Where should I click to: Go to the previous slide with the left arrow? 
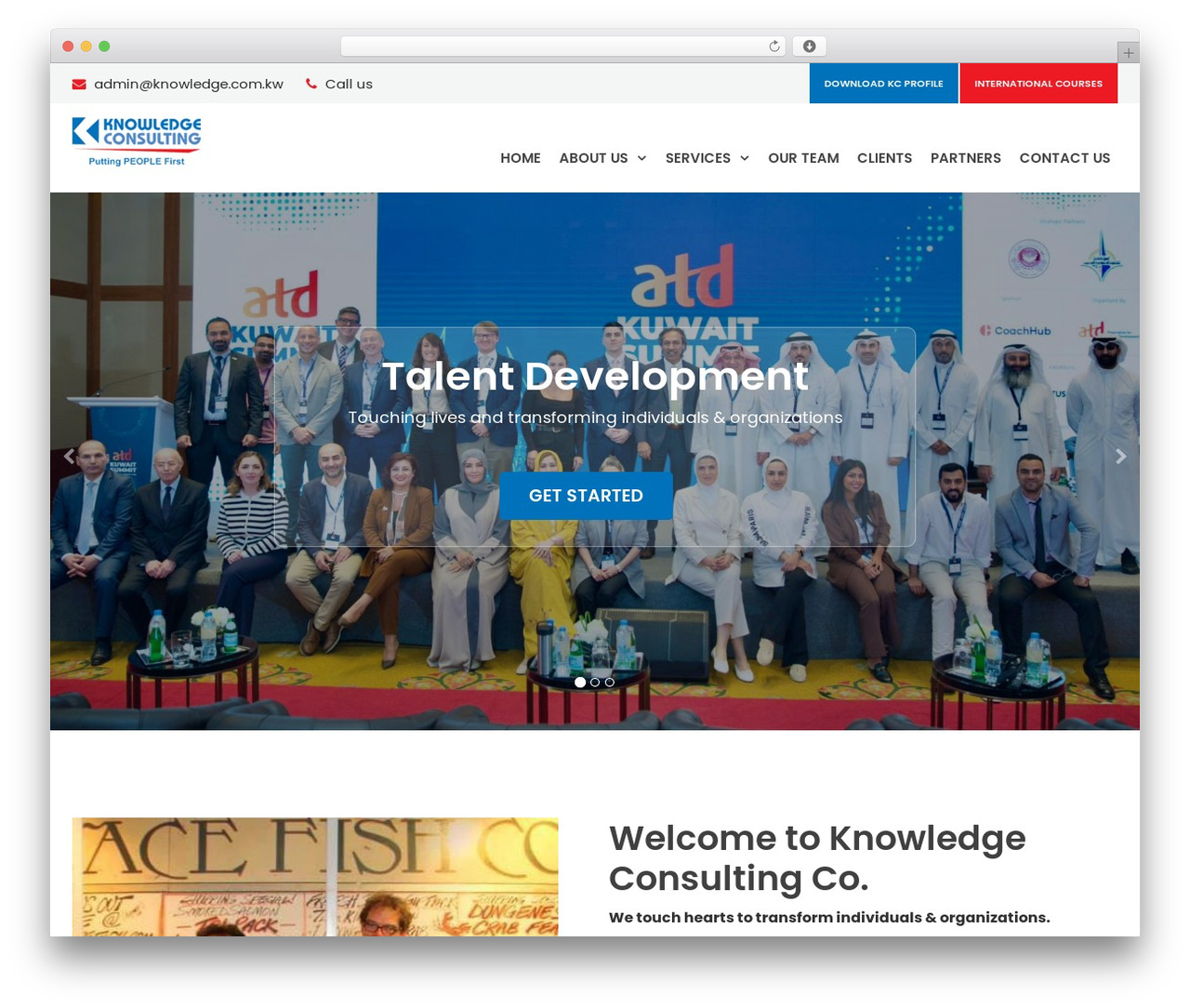click(x=69, y=456)
